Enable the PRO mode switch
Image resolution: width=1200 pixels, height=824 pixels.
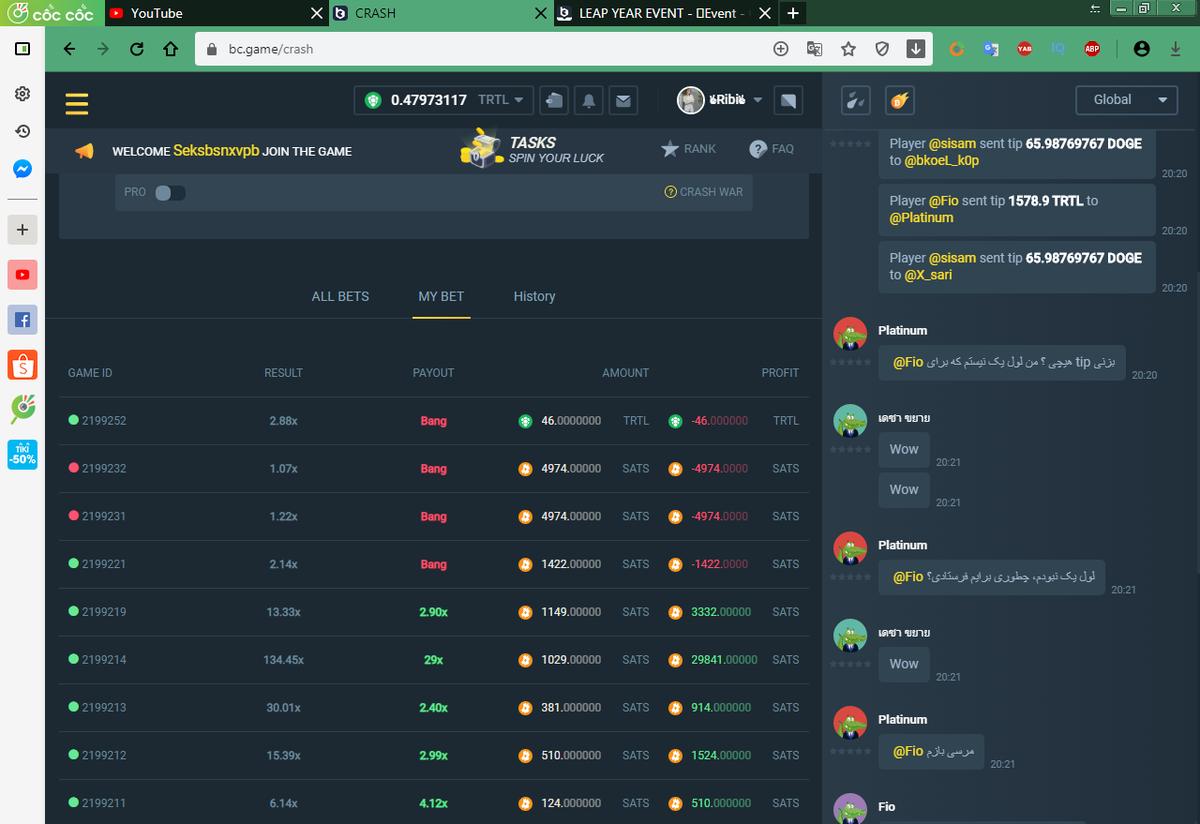[169, 192]
